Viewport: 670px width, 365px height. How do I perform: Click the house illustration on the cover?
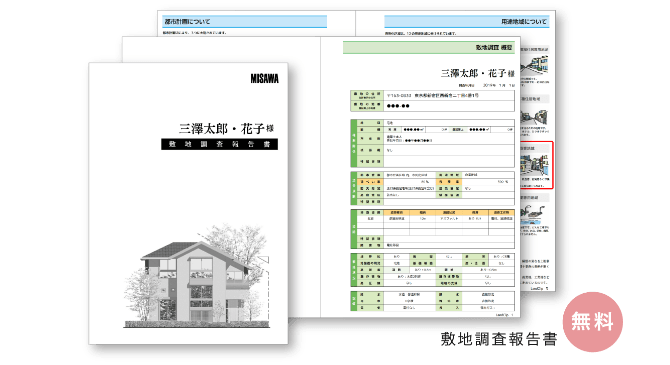tap(197, 276)
